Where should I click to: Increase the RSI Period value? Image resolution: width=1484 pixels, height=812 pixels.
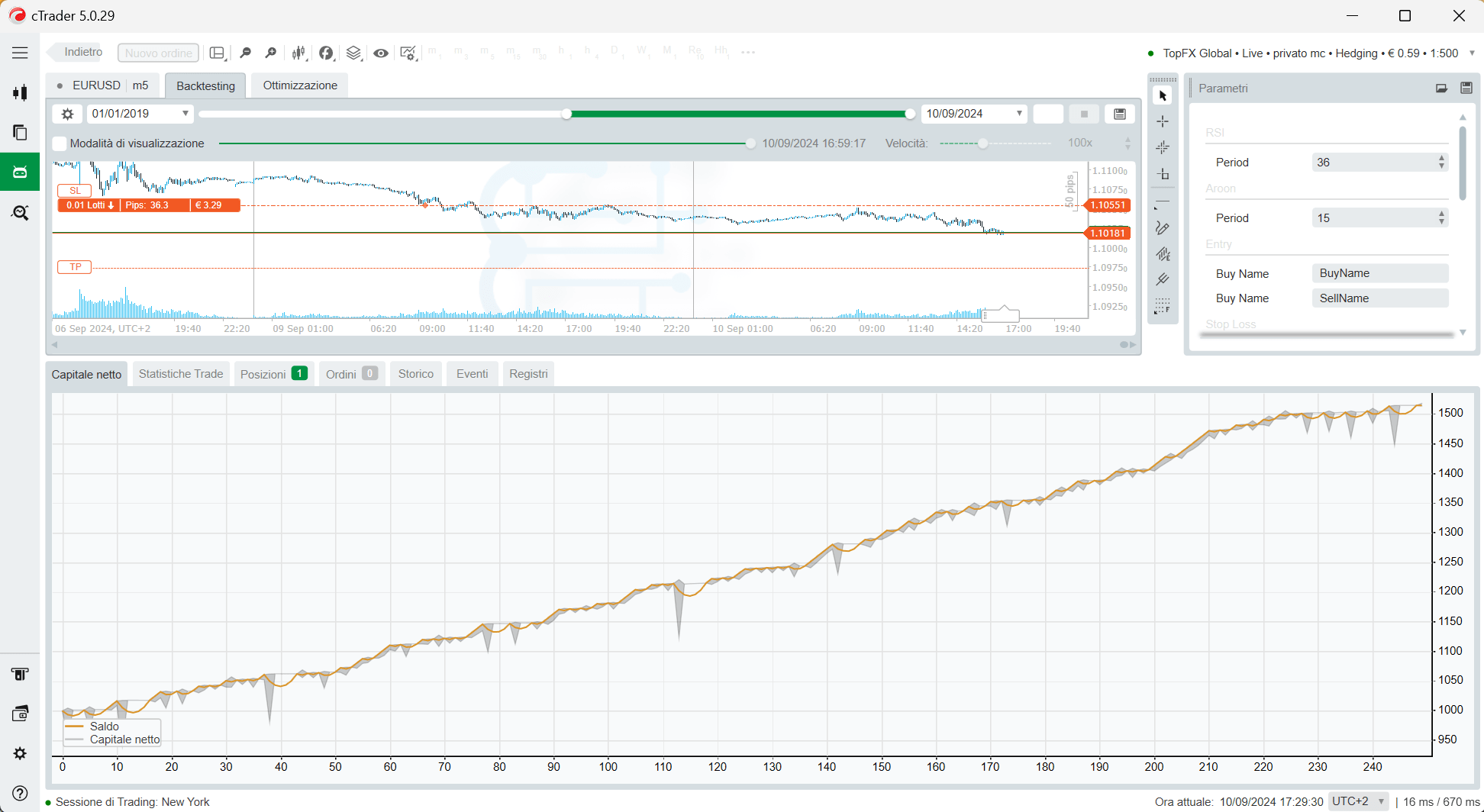1441,158
